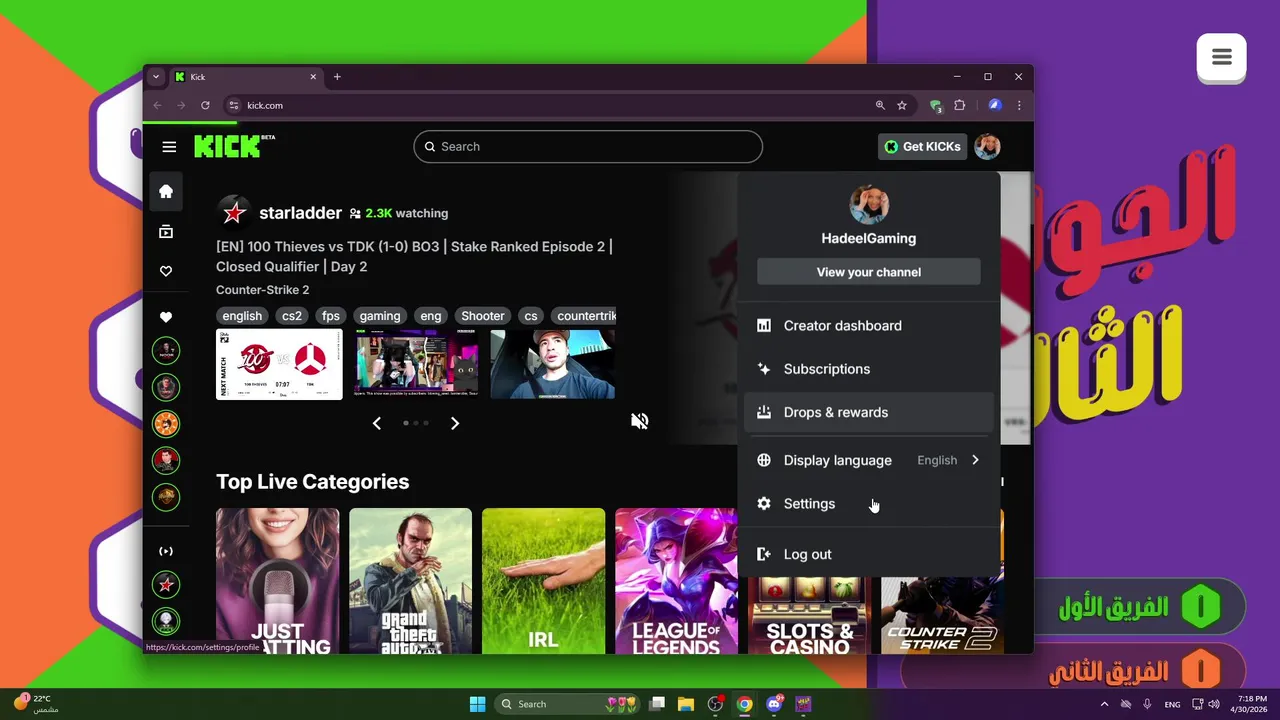
Task: Select the english tag
Action: 242,316
